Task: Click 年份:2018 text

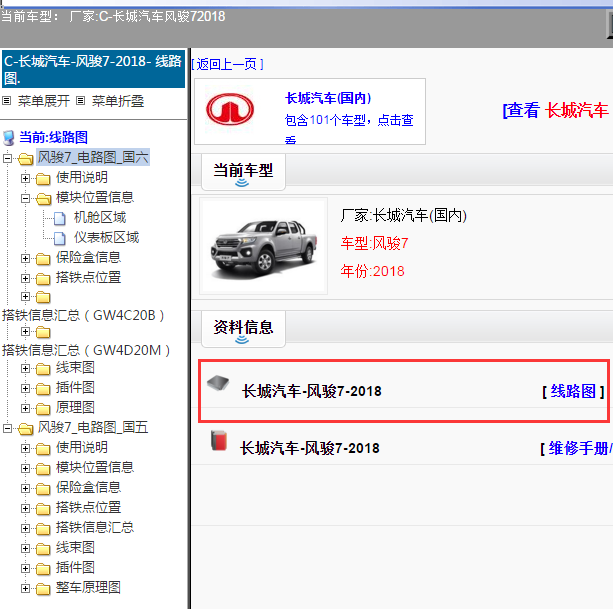Action: coord(372,271)
